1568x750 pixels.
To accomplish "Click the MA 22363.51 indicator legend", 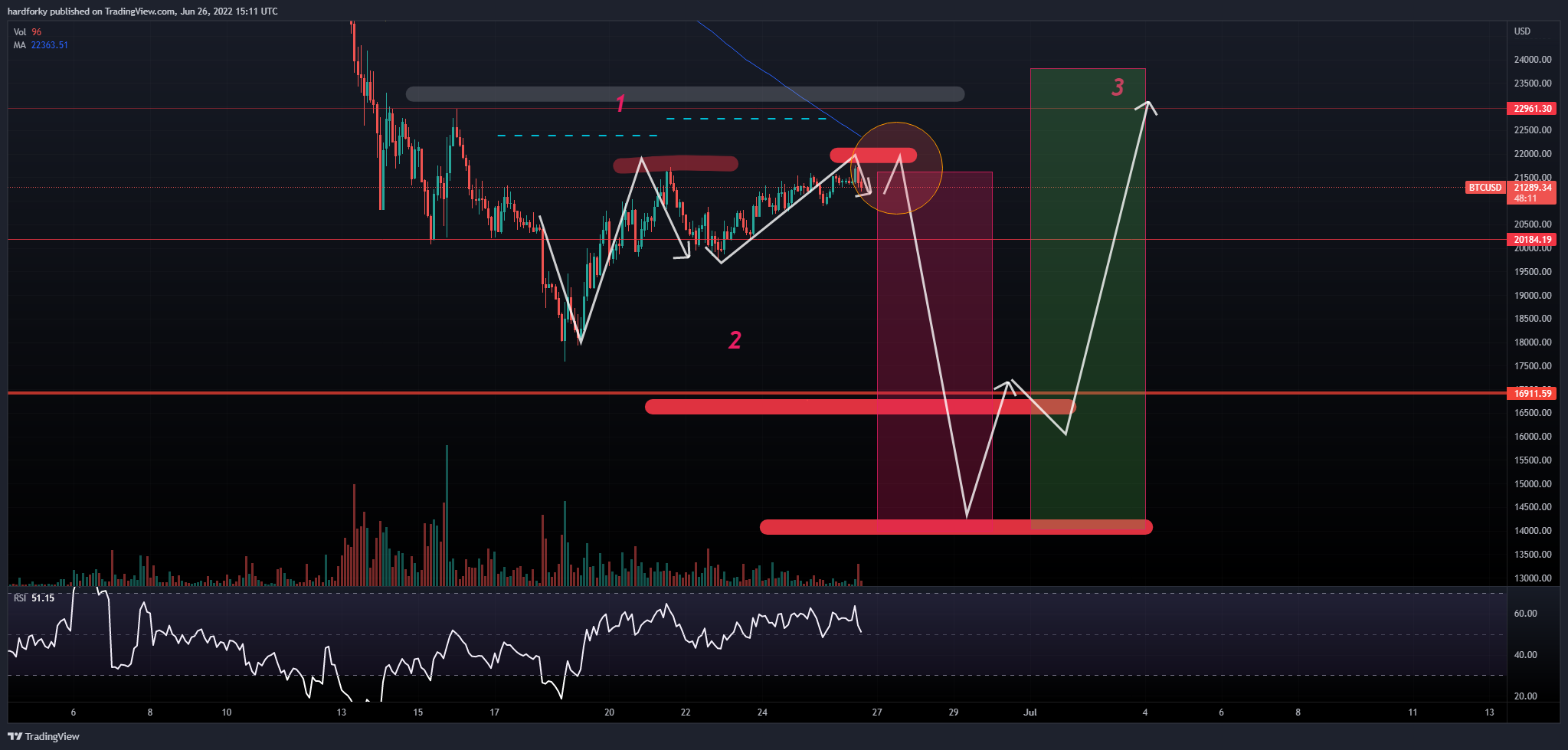I will point(41,45).
